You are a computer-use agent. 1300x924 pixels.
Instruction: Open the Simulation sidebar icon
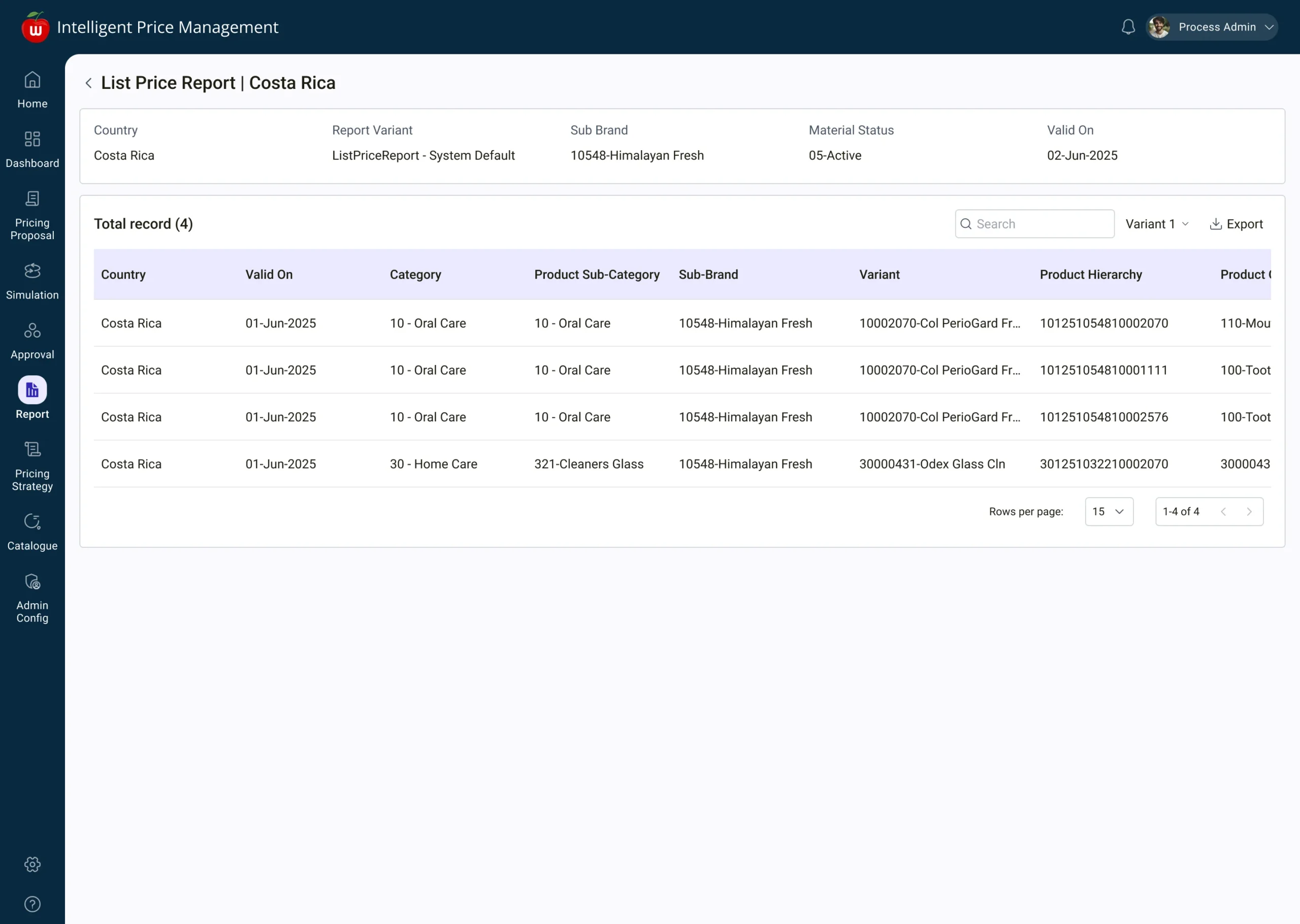(x=32, y=272)
